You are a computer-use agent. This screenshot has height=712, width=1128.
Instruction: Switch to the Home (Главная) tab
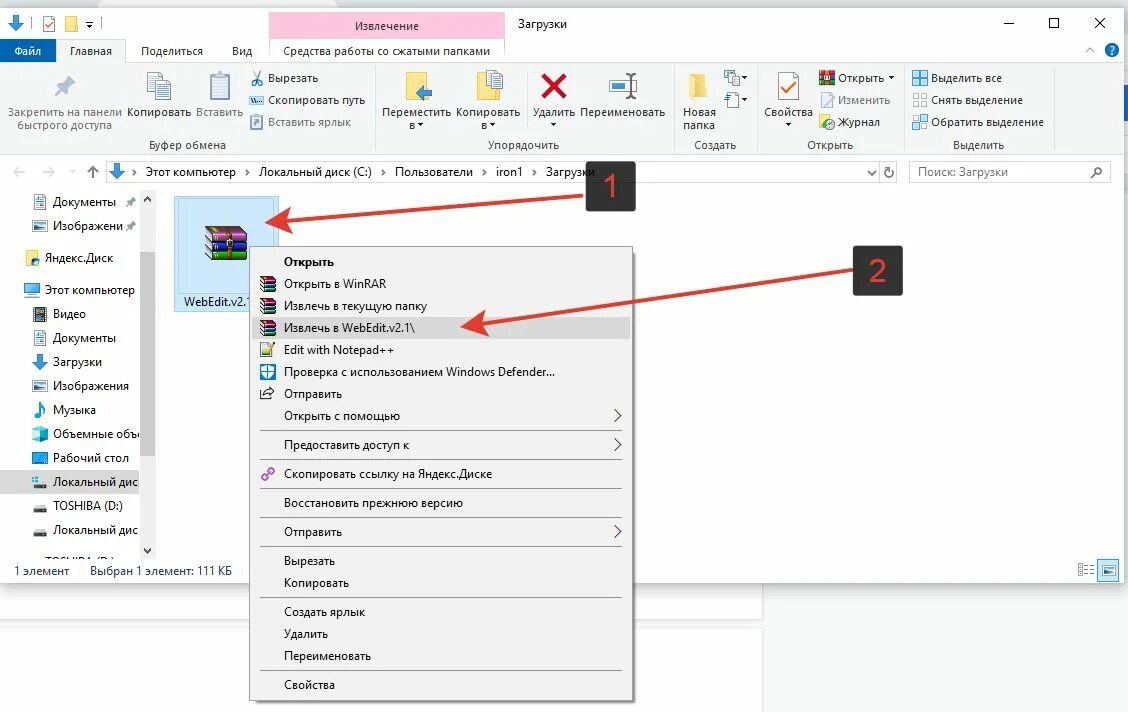[x=91, y=51]
